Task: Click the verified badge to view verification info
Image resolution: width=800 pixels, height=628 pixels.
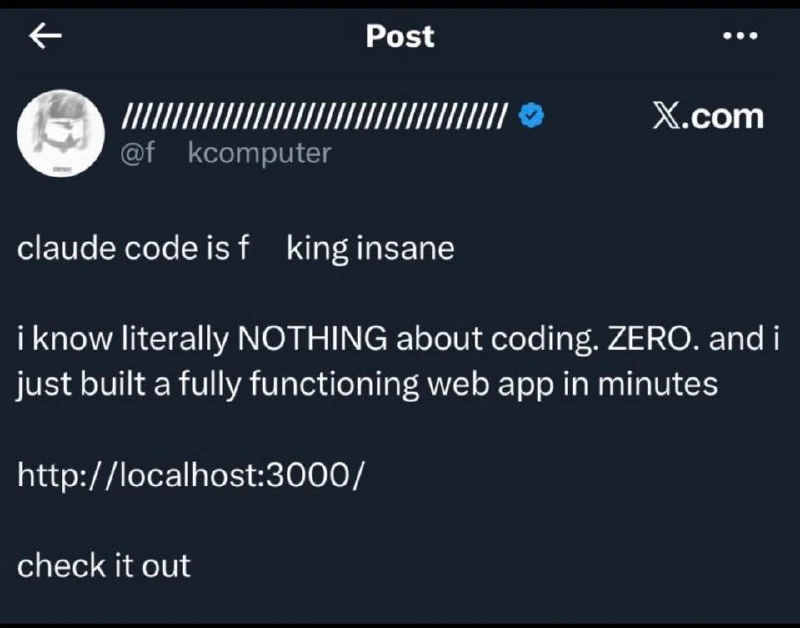Action: (x=531, y=116)
